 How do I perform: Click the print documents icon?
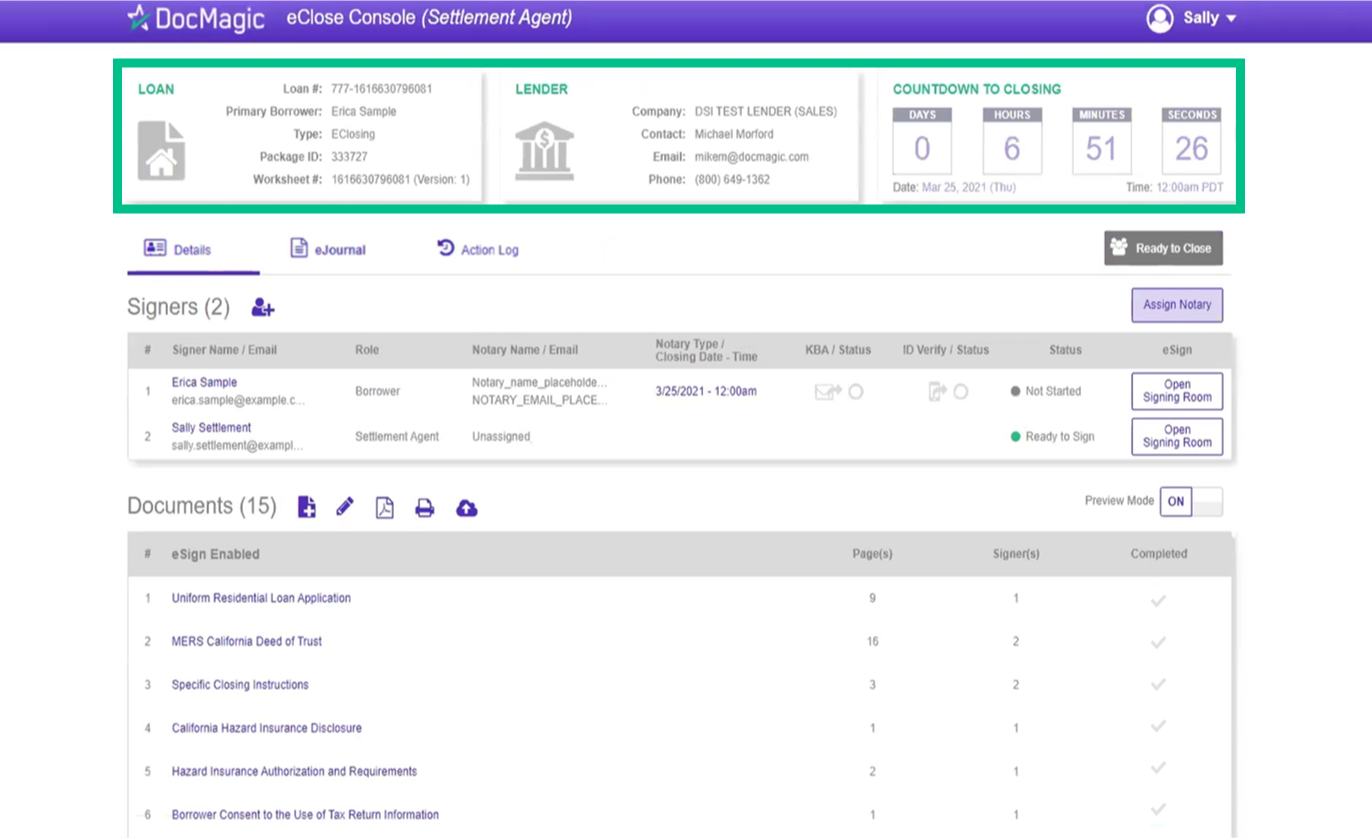click(x=424, y=508)
